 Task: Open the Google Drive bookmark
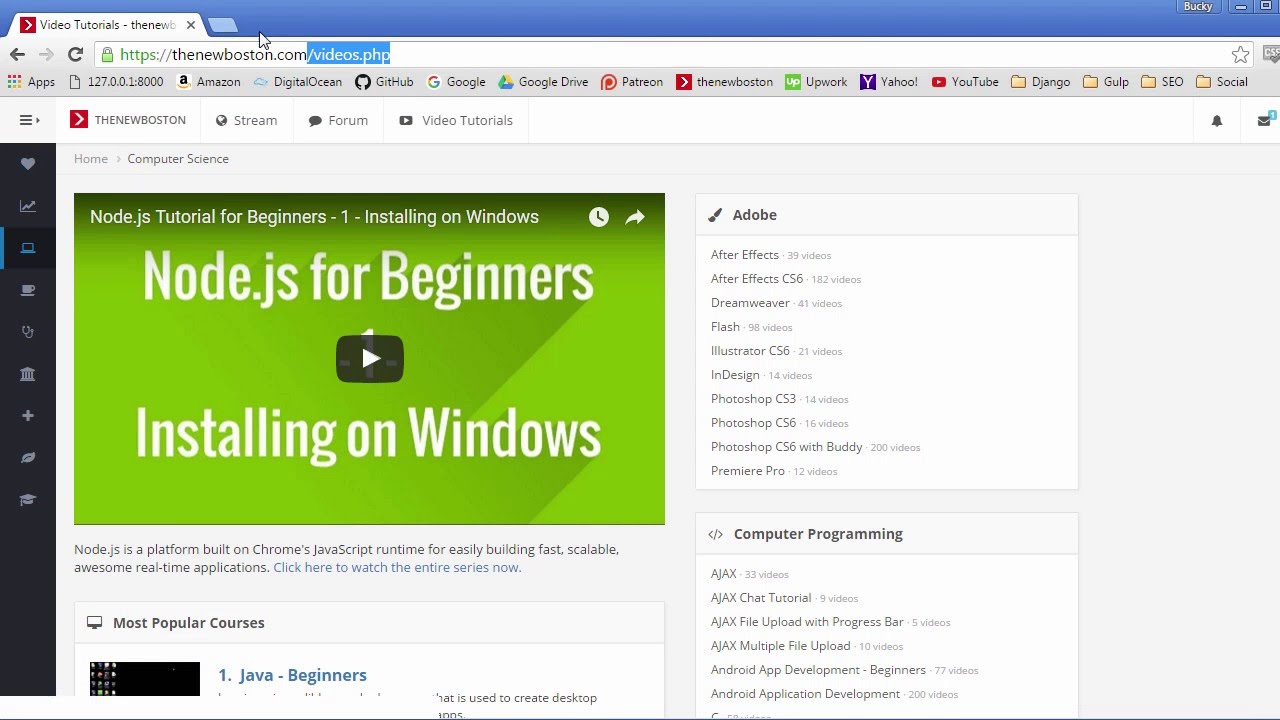(x=543, y=82)
